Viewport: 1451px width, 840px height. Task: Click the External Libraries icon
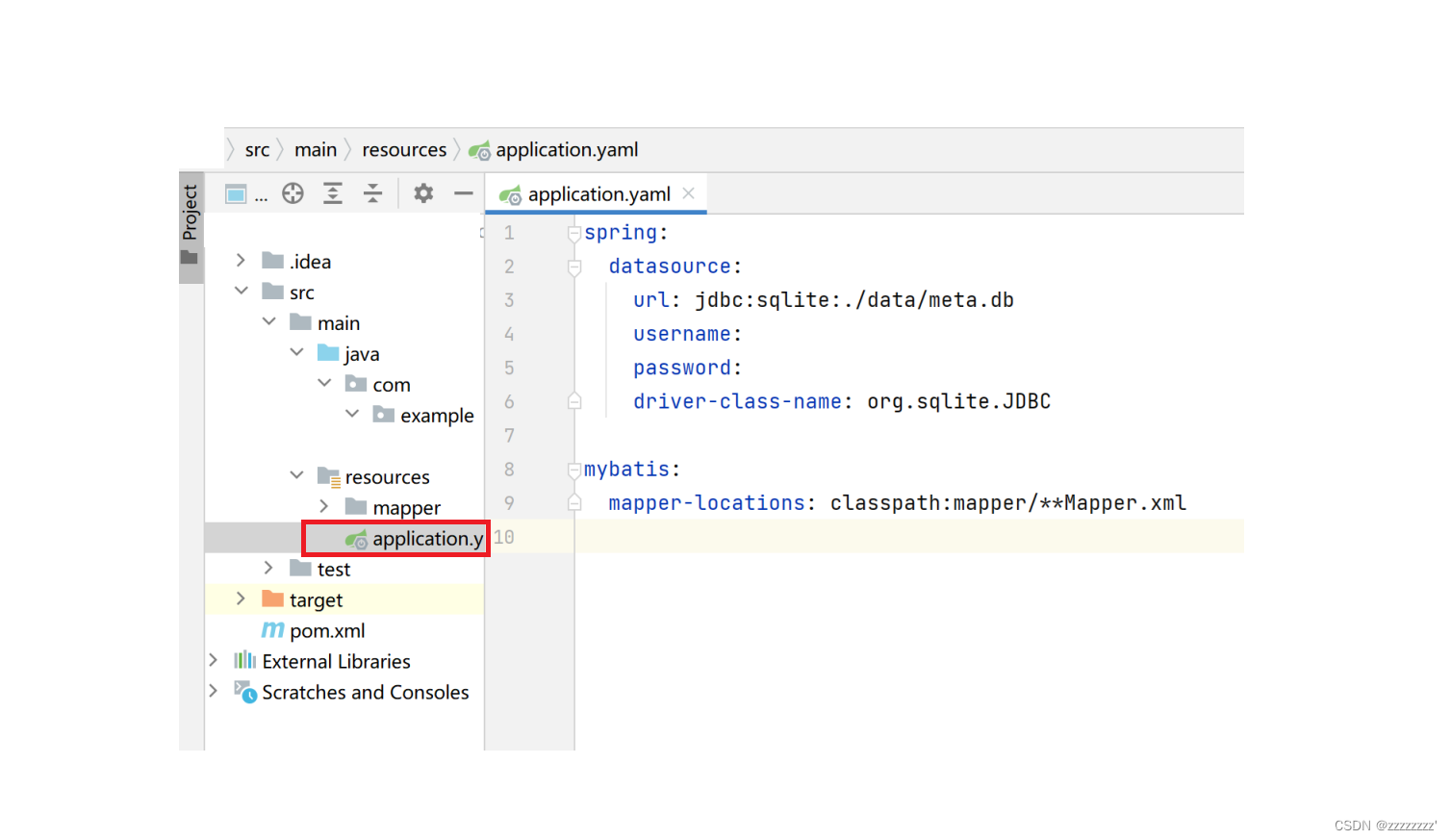point(245,661)
